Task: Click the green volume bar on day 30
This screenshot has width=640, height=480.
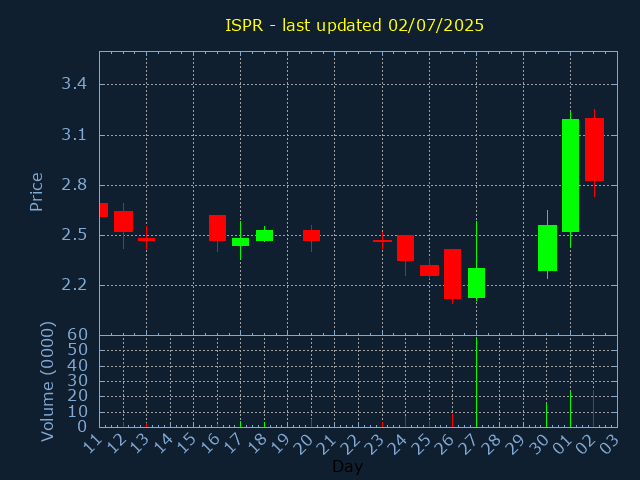Action: (547, 415)
